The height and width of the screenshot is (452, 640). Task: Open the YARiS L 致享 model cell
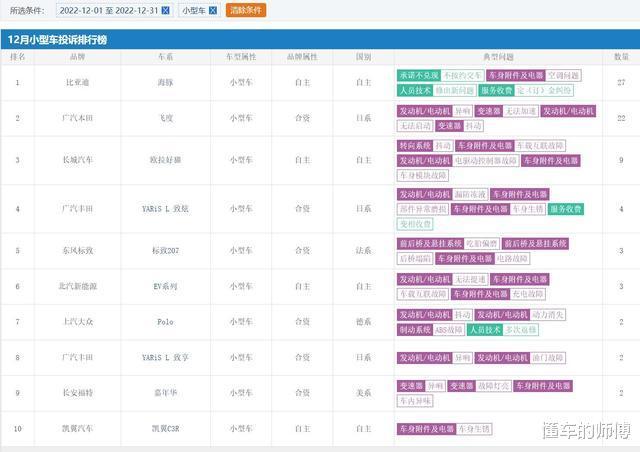click(165, 357)
